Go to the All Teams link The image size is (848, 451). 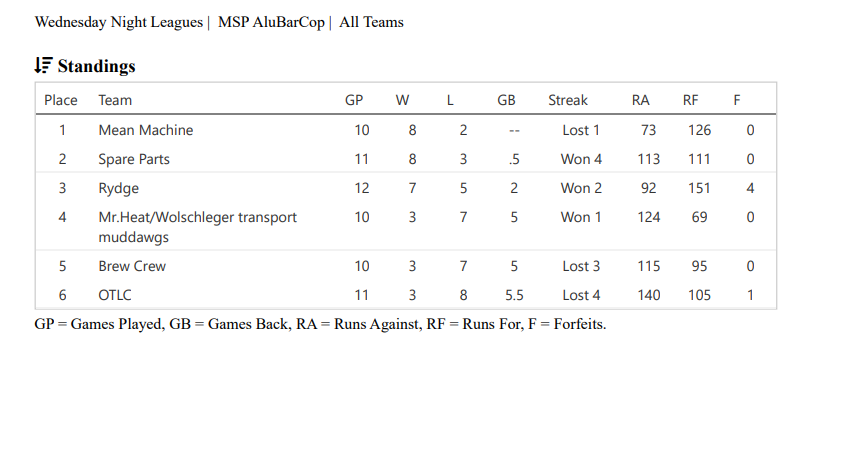click(371, 22)
